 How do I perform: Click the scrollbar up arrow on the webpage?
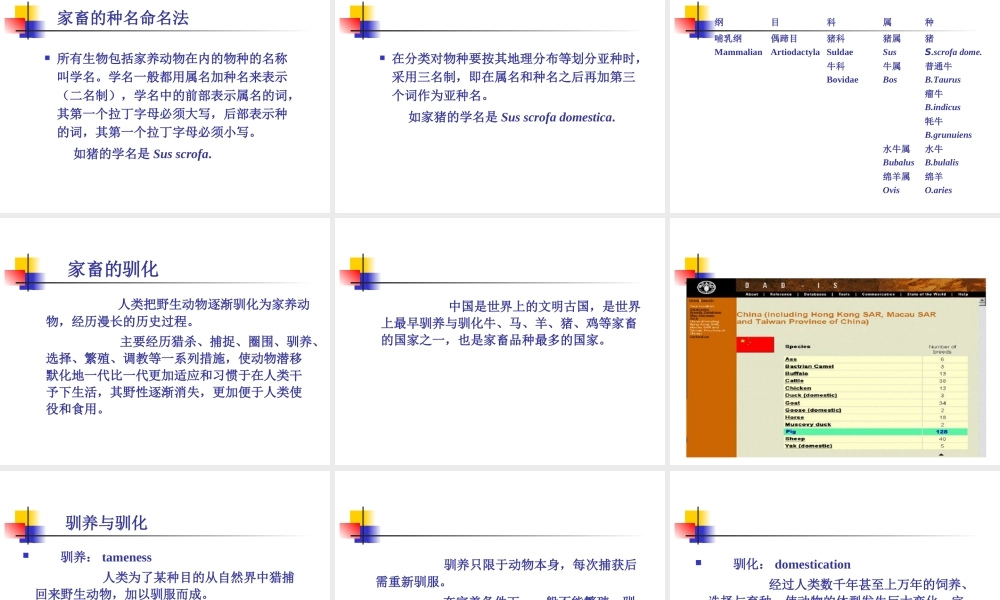tap(981, 299)
